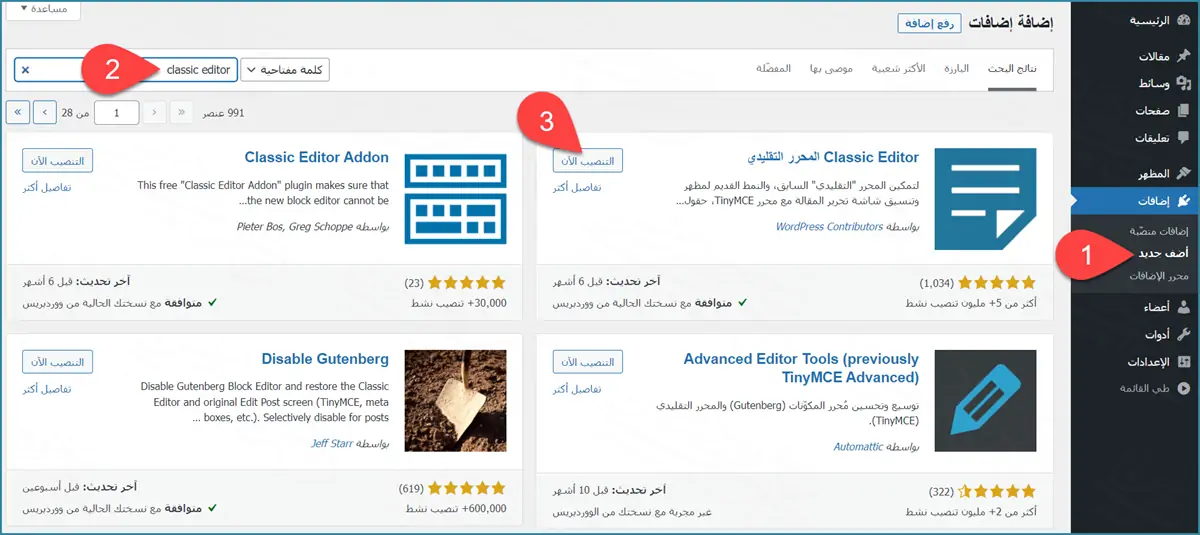Open the Tools wrench icon
The height and width of the screenshot is (535, 1200).
click(x=1184, y=334)
